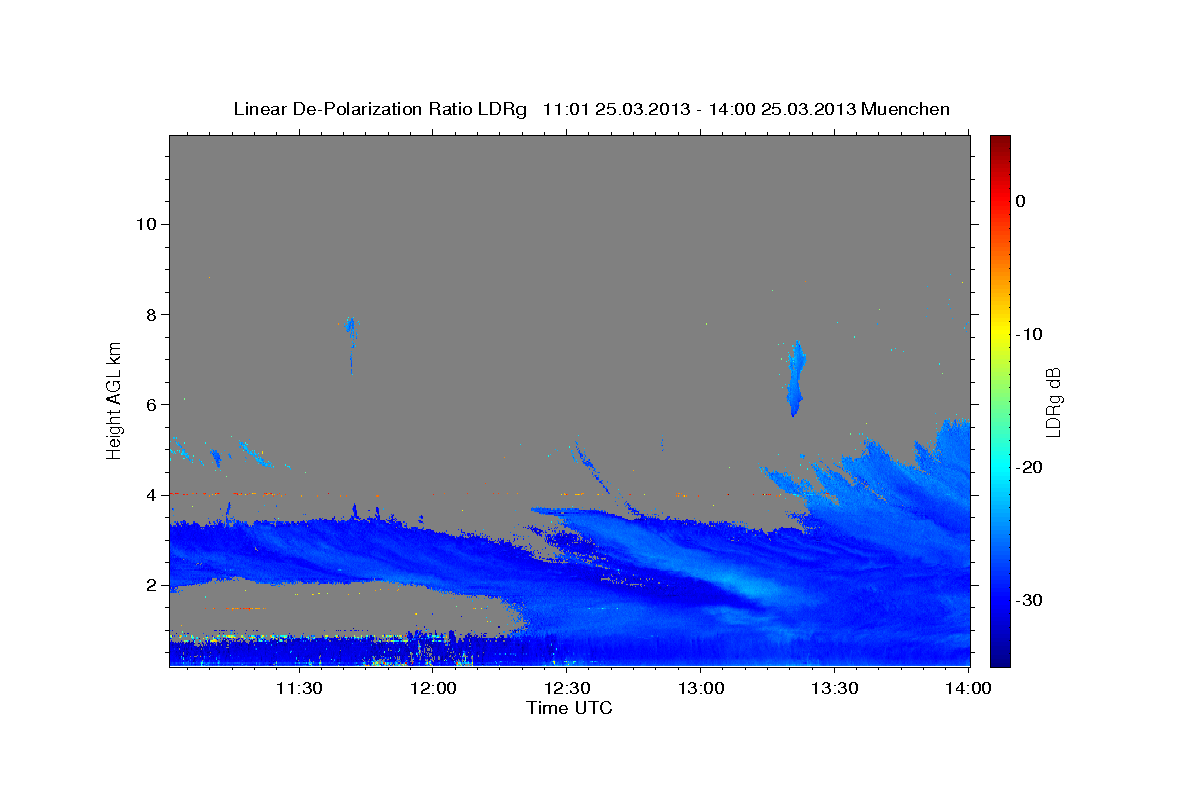
Task: Click the 12:00 time tick label
Action: pos(432,688)
